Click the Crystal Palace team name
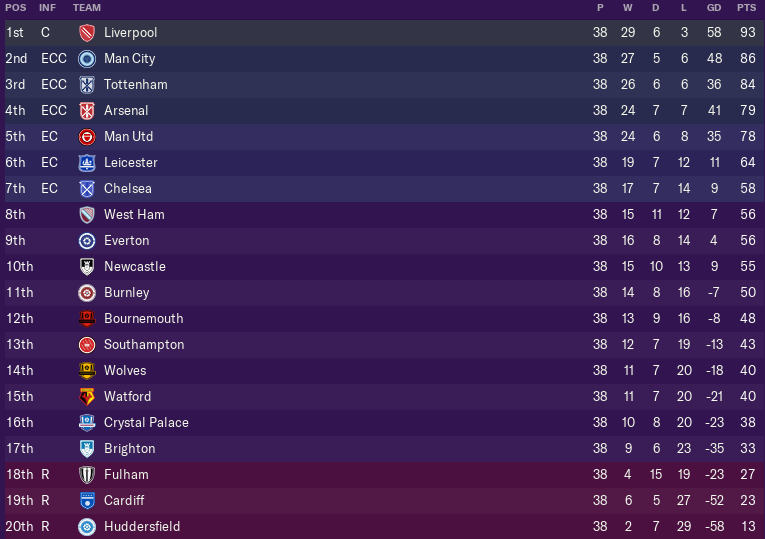Image resolution: width=765 pixels, height=539 pixels. 146,422
